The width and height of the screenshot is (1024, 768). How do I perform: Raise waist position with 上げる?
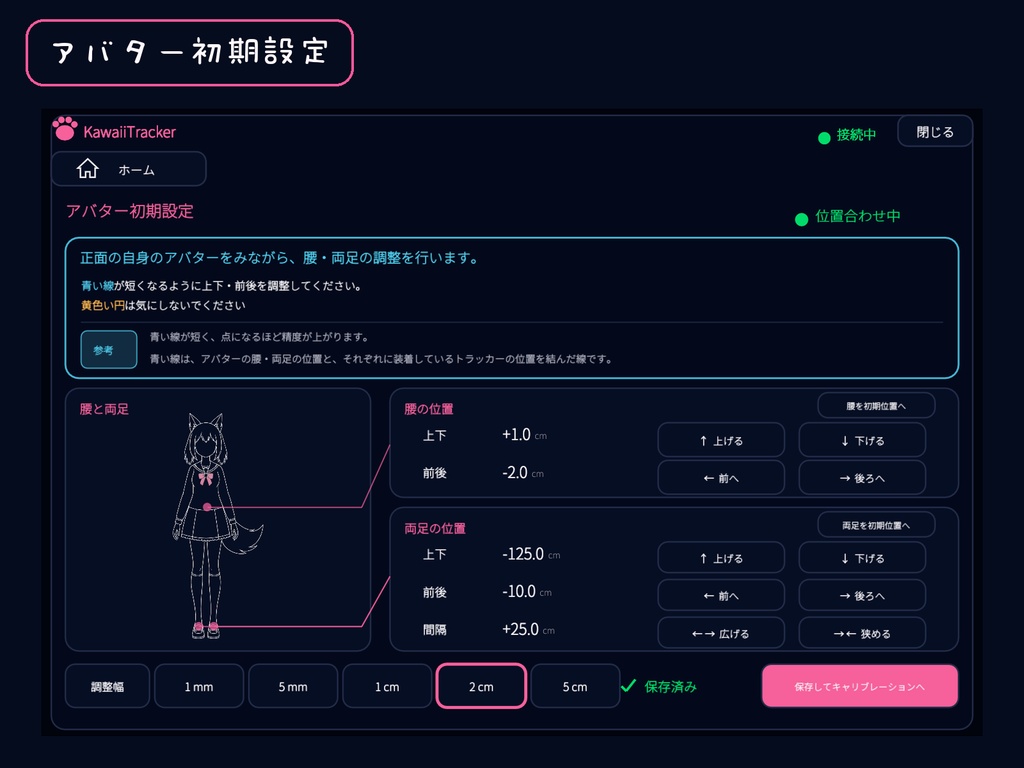(x=721, y=440)
